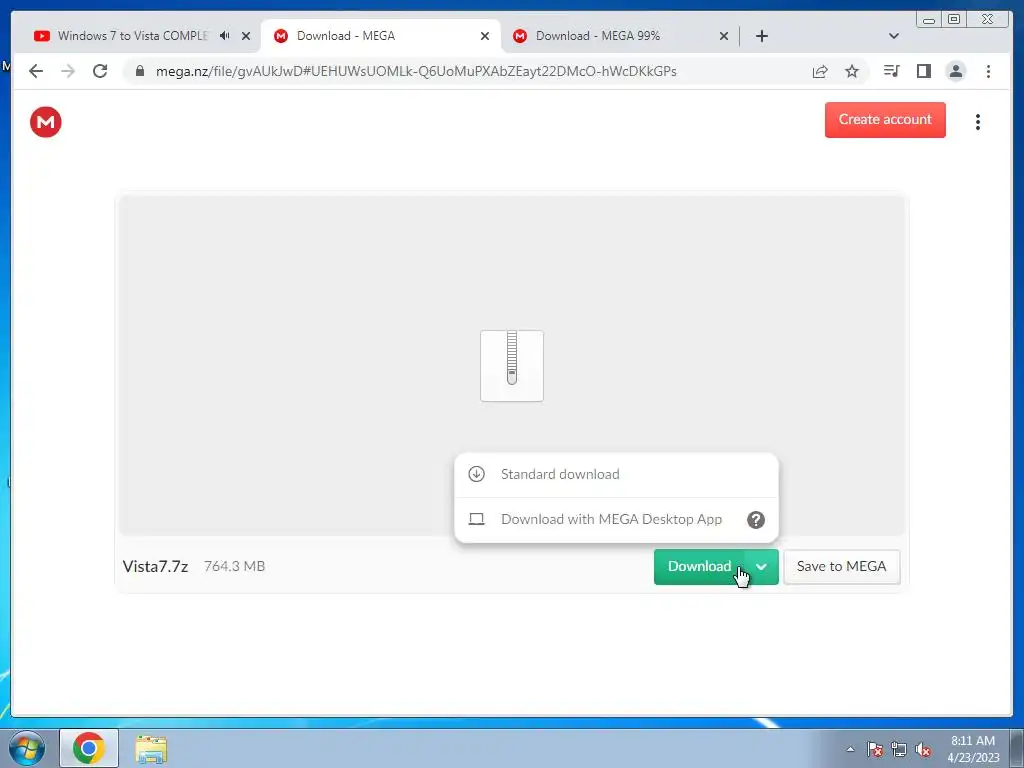
Task: Click the 764.3 MB file size text
Action: coord(234,567)
